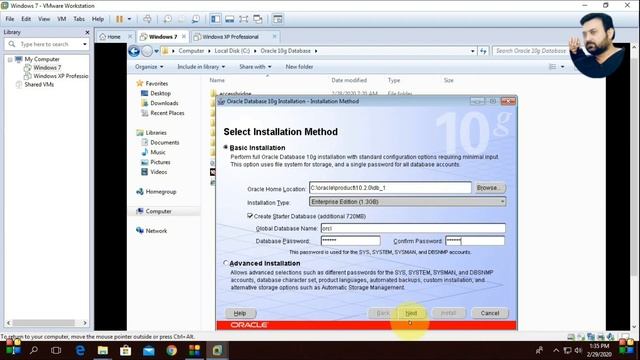Create a New folder in Explorer

click(x=299, y=67)
